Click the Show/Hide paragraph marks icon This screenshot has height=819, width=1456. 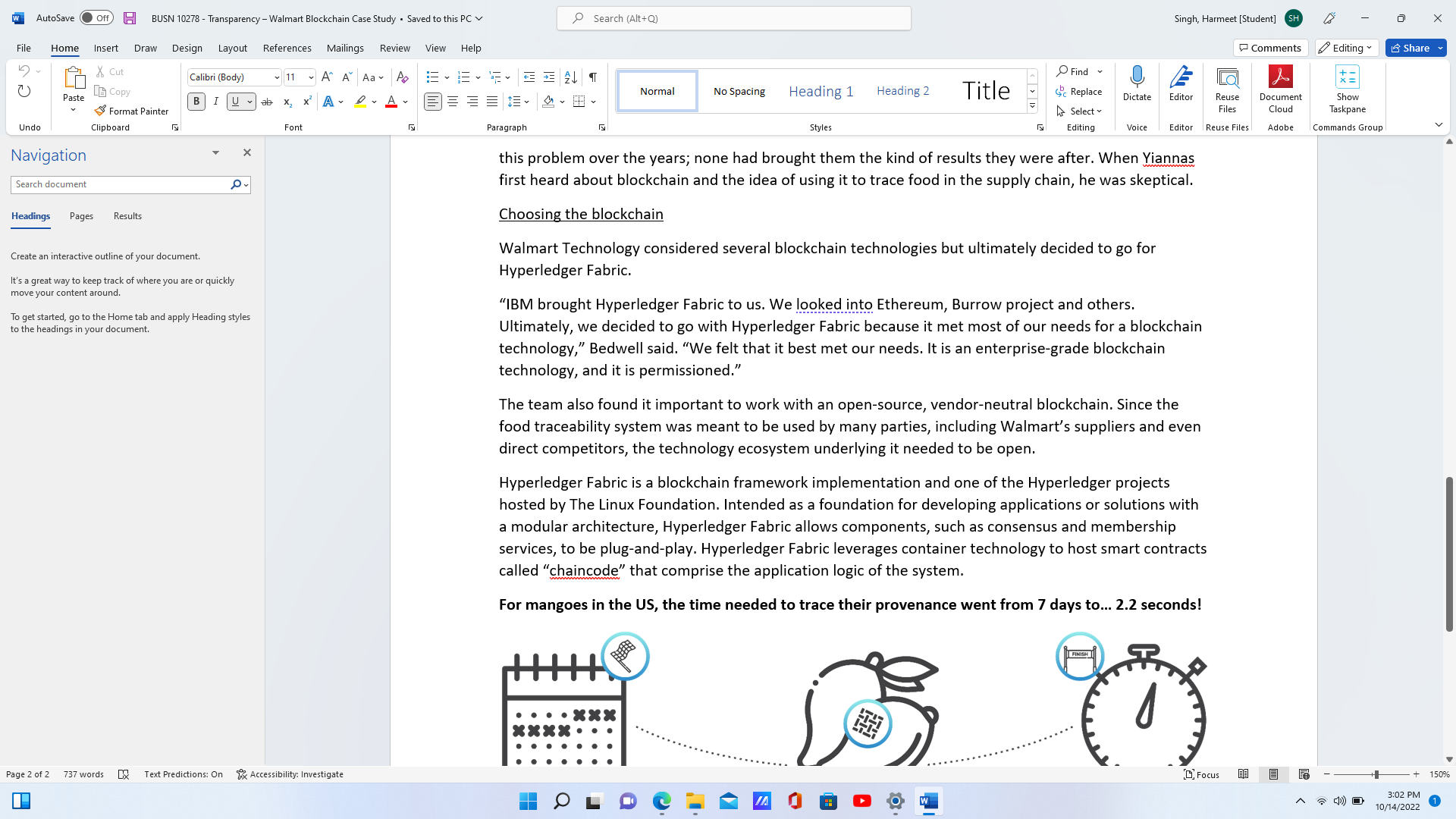(x=593, y=77)
